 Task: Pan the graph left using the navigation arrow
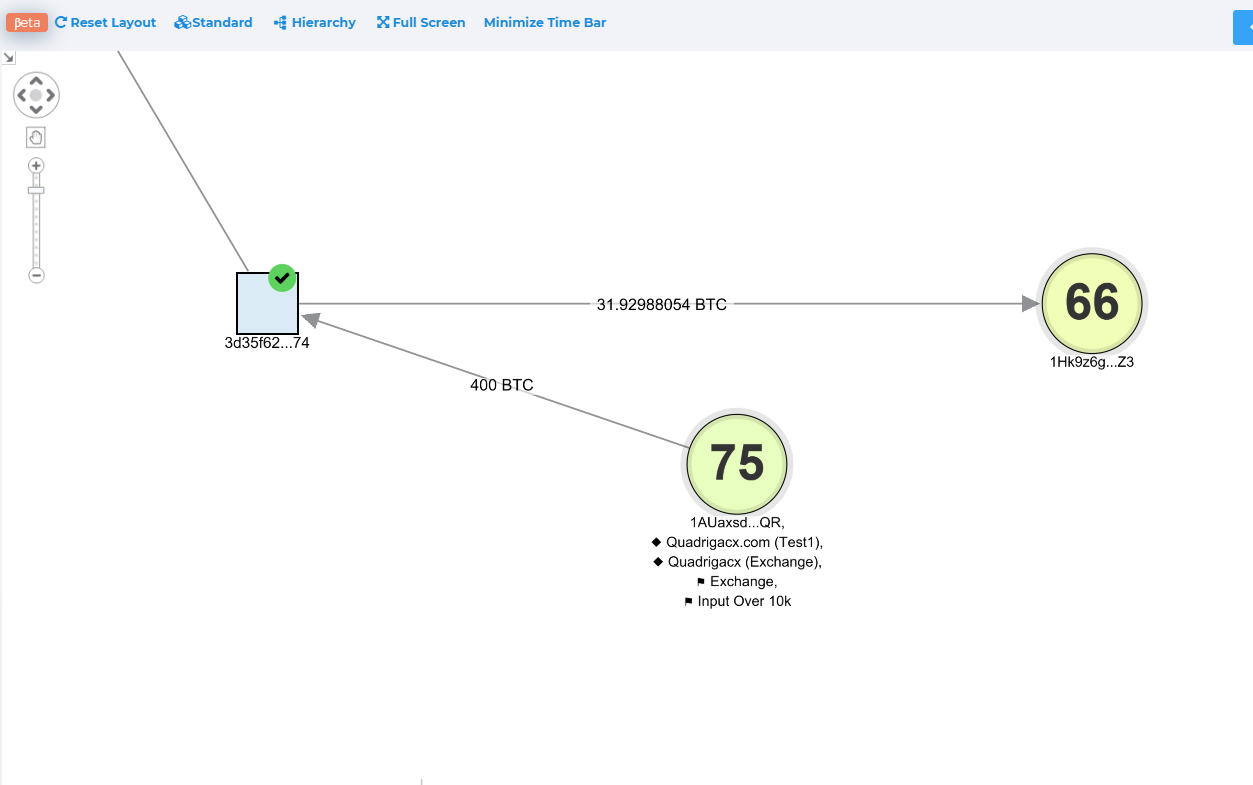(x=22, y=96)
